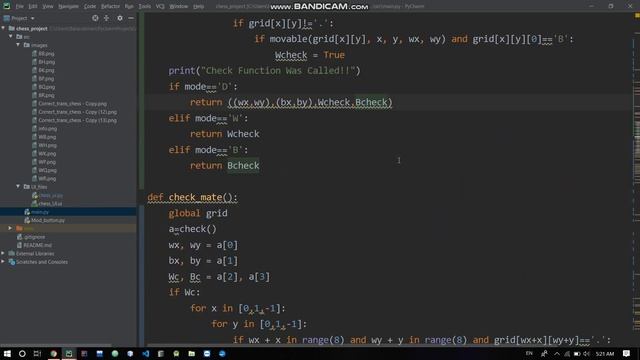Collapse the chess_project root folder
The image size is (640, 360).
click(x=4, y=29)
